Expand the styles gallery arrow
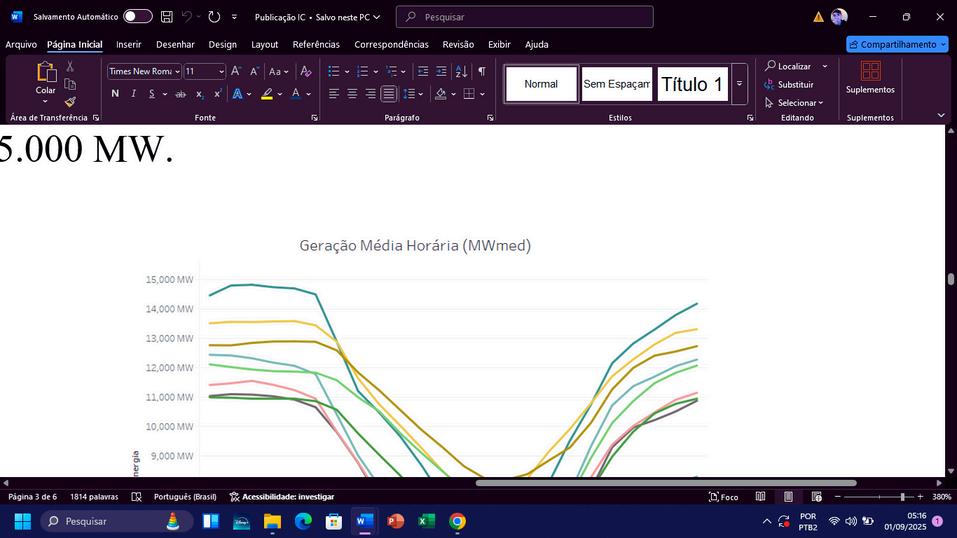 (x=739, y=84)
